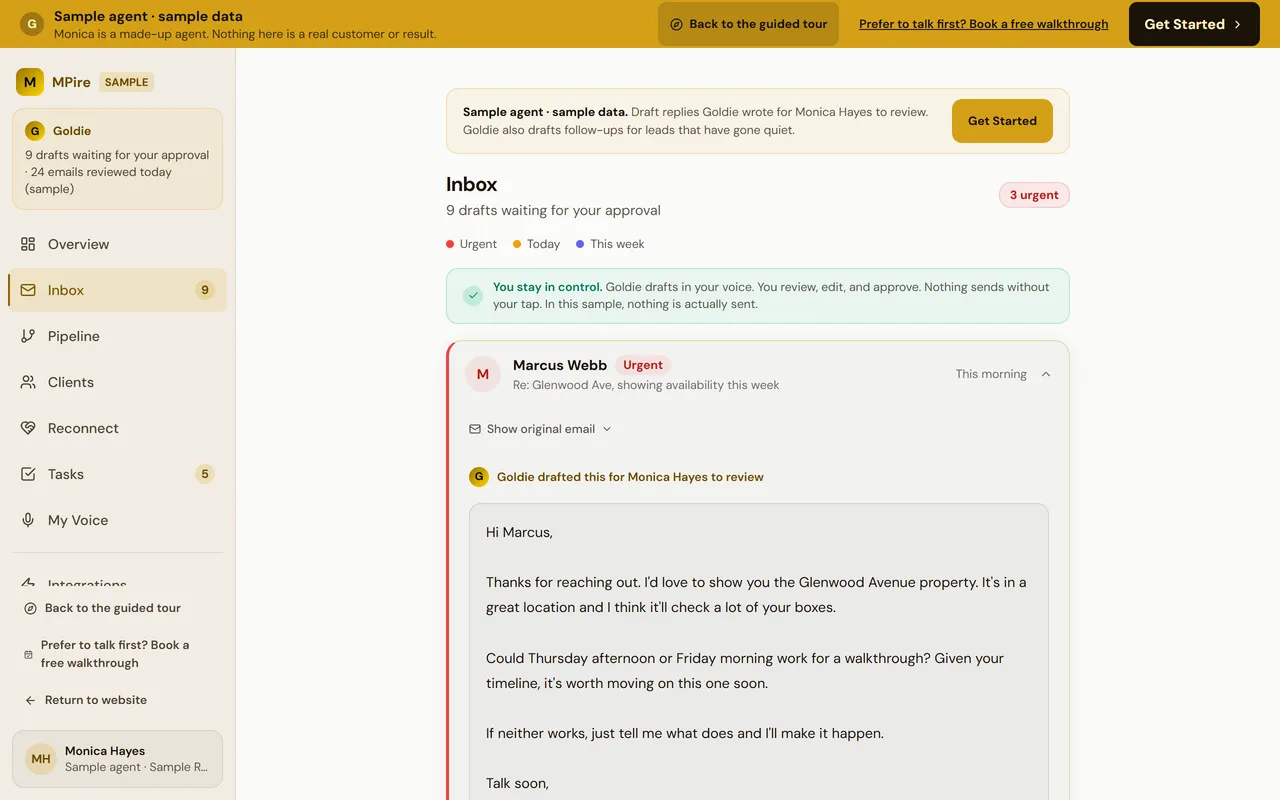
Task: Click the compass icon in the top banner
Action: 677,24
